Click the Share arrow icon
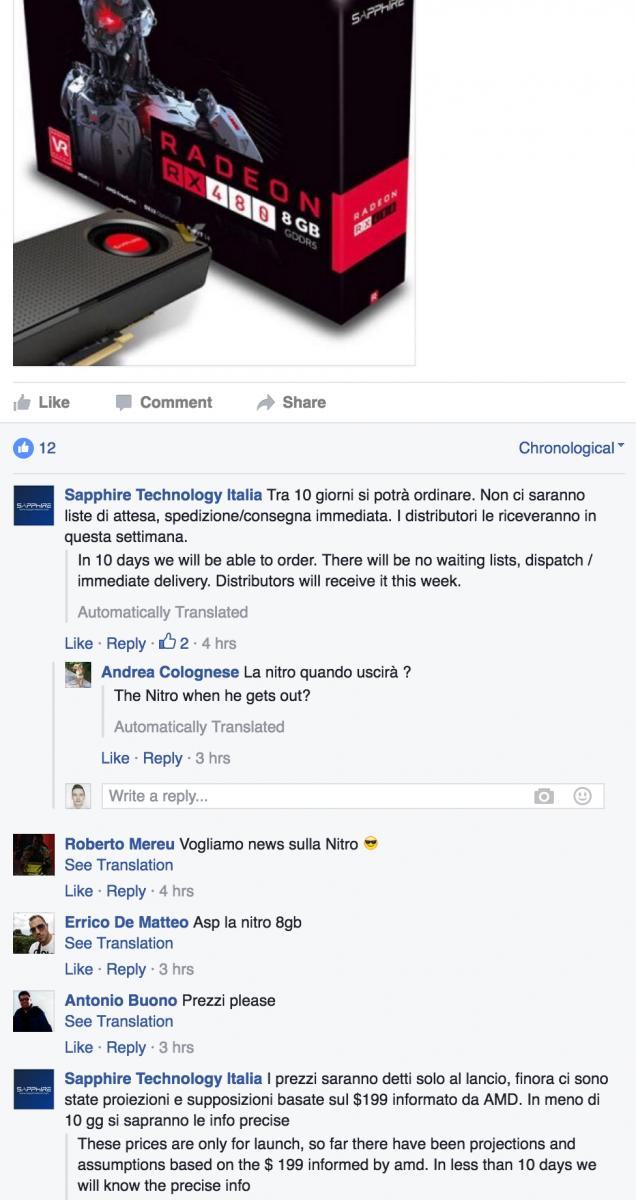Viewport: 636px width, 1200px height. tap(265, 402)
